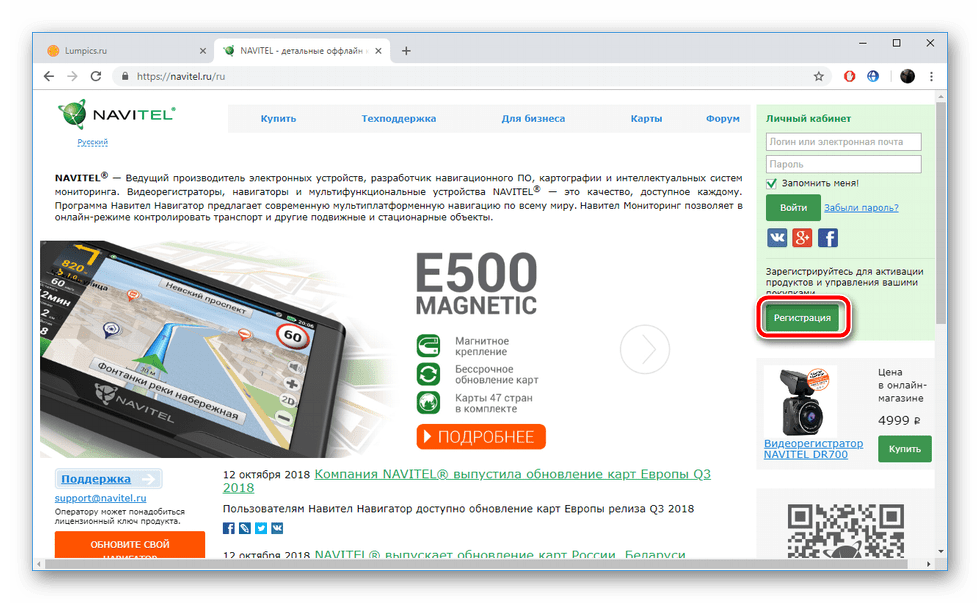Image resolution: width=980 pixels, height=603 pixels.
Task: Sign in with the Google+ icon
Action: click(x=802, y=237)
